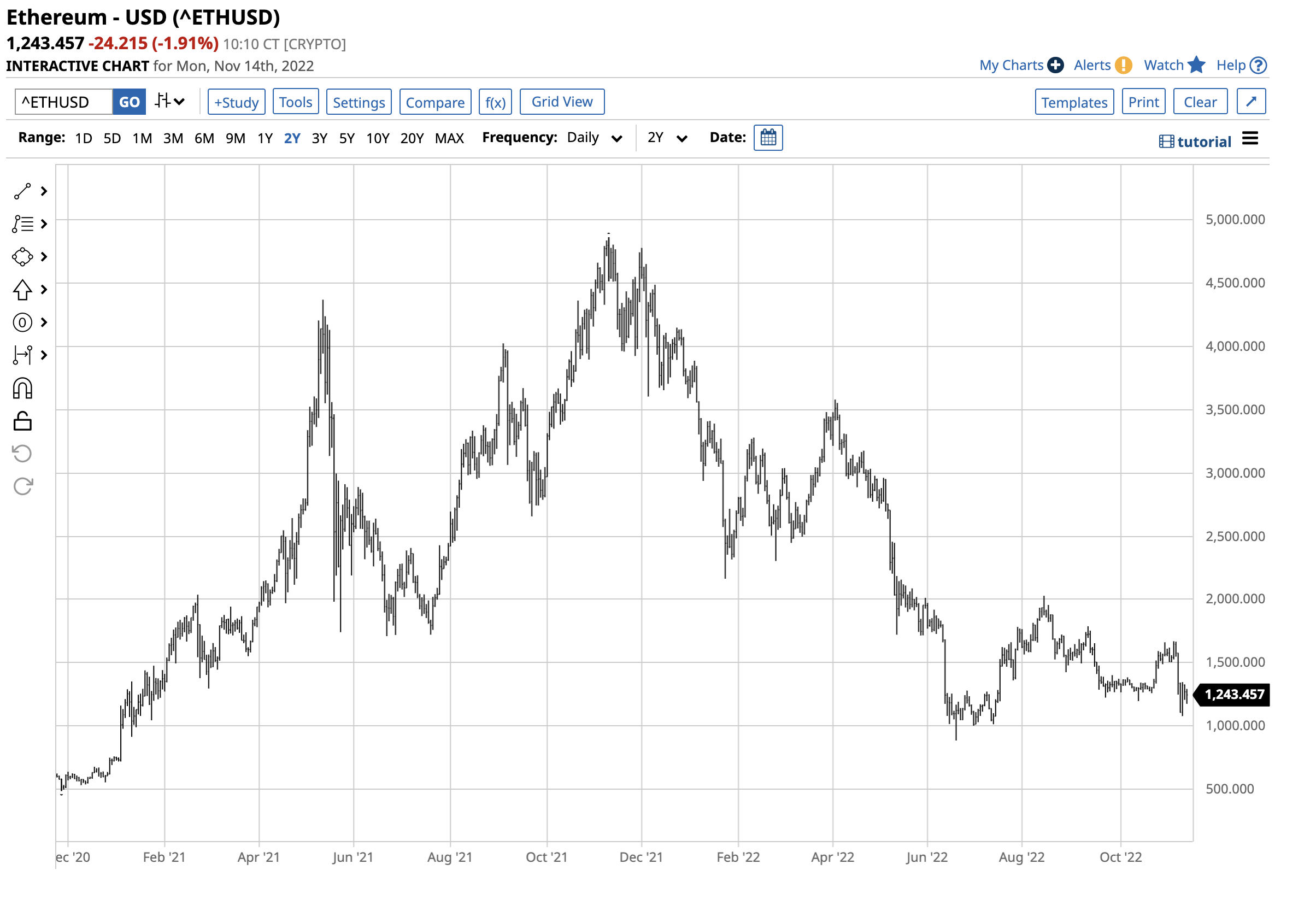Open the Daily frequency dropdown
1316x905 pixels.
tap(594, 138)
